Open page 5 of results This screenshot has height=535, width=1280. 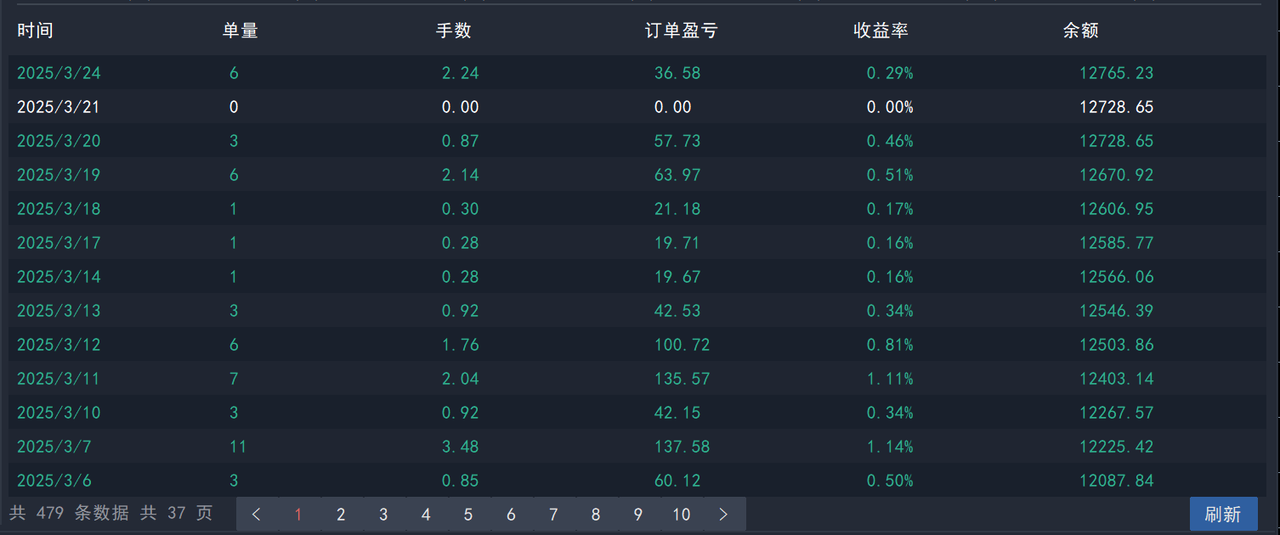468,514
